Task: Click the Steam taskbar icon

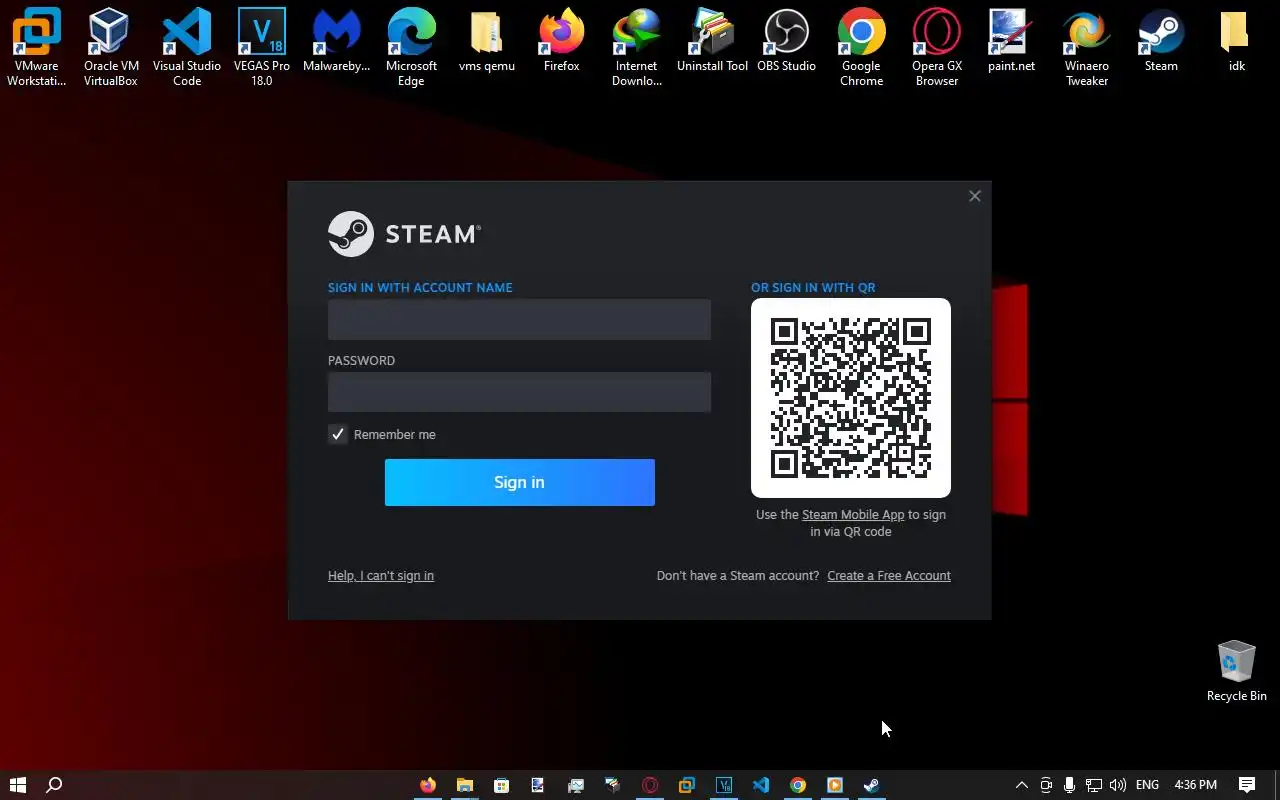Action: click(x=872, y=785)
